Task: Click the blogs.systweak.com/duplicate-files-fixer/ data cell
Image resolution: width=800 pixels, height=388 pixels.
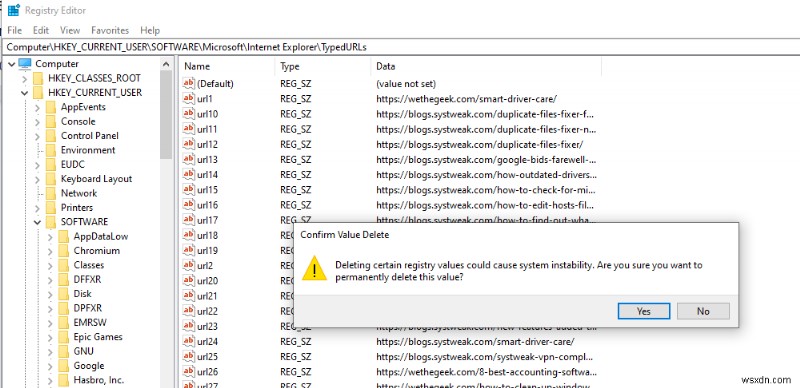Action: click(480, 144)
